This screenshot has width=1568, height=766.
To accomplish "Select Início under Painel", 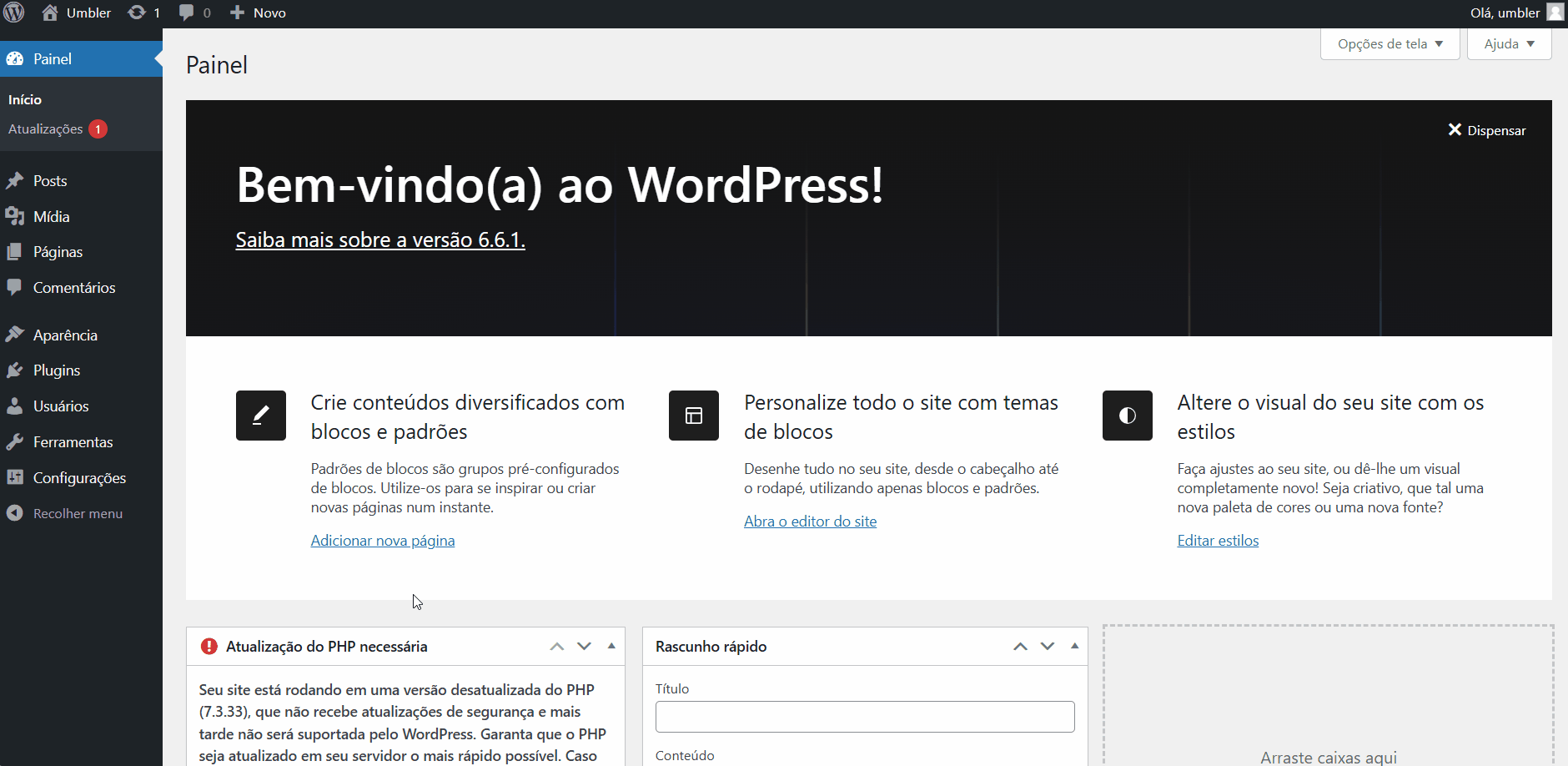I will pyautogui.click(x=24, y=98).
